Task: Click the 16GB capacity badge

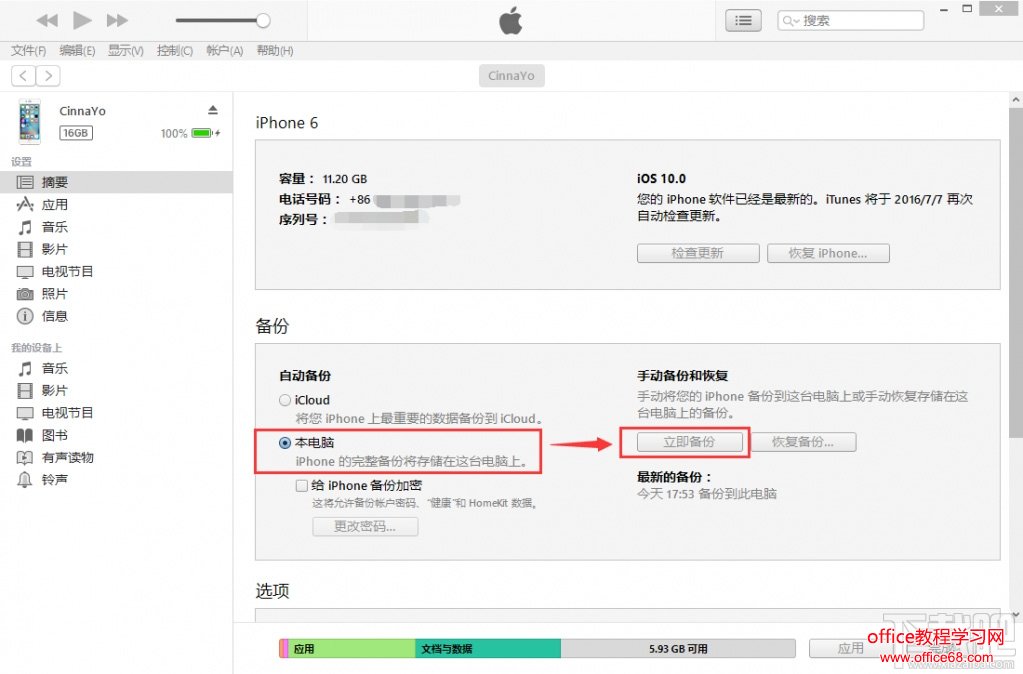Action: tap(76, 133)
